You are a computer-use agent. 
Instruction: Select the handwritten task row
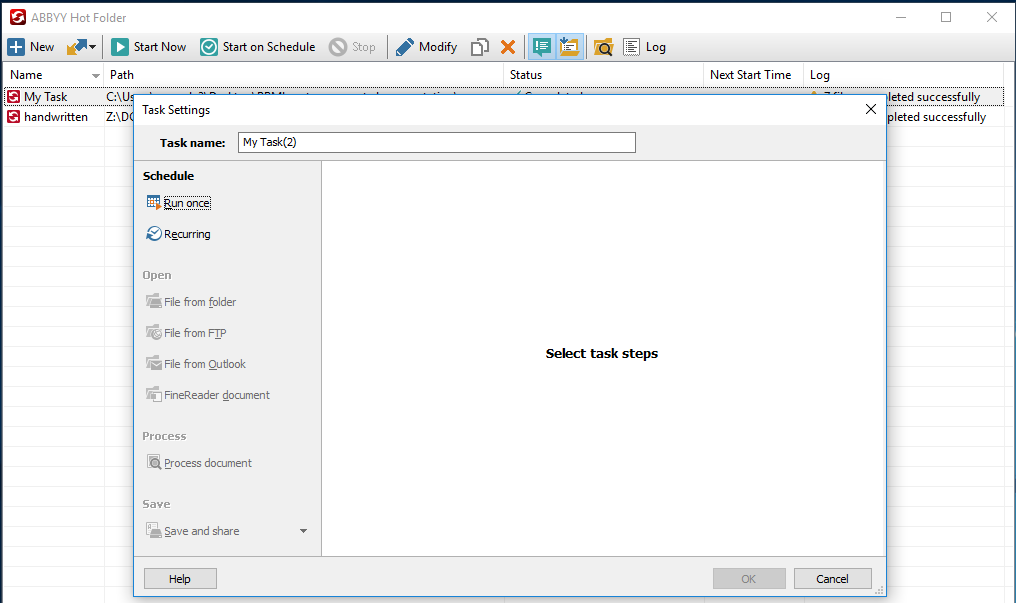[x=55, y=117]
